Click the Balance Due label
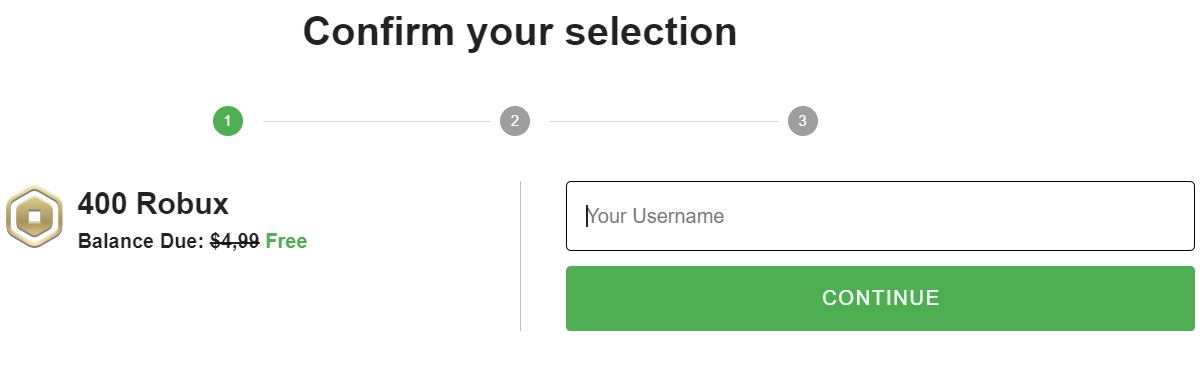The width and height of the screenshot is (1204, 367). coord(141,241)
